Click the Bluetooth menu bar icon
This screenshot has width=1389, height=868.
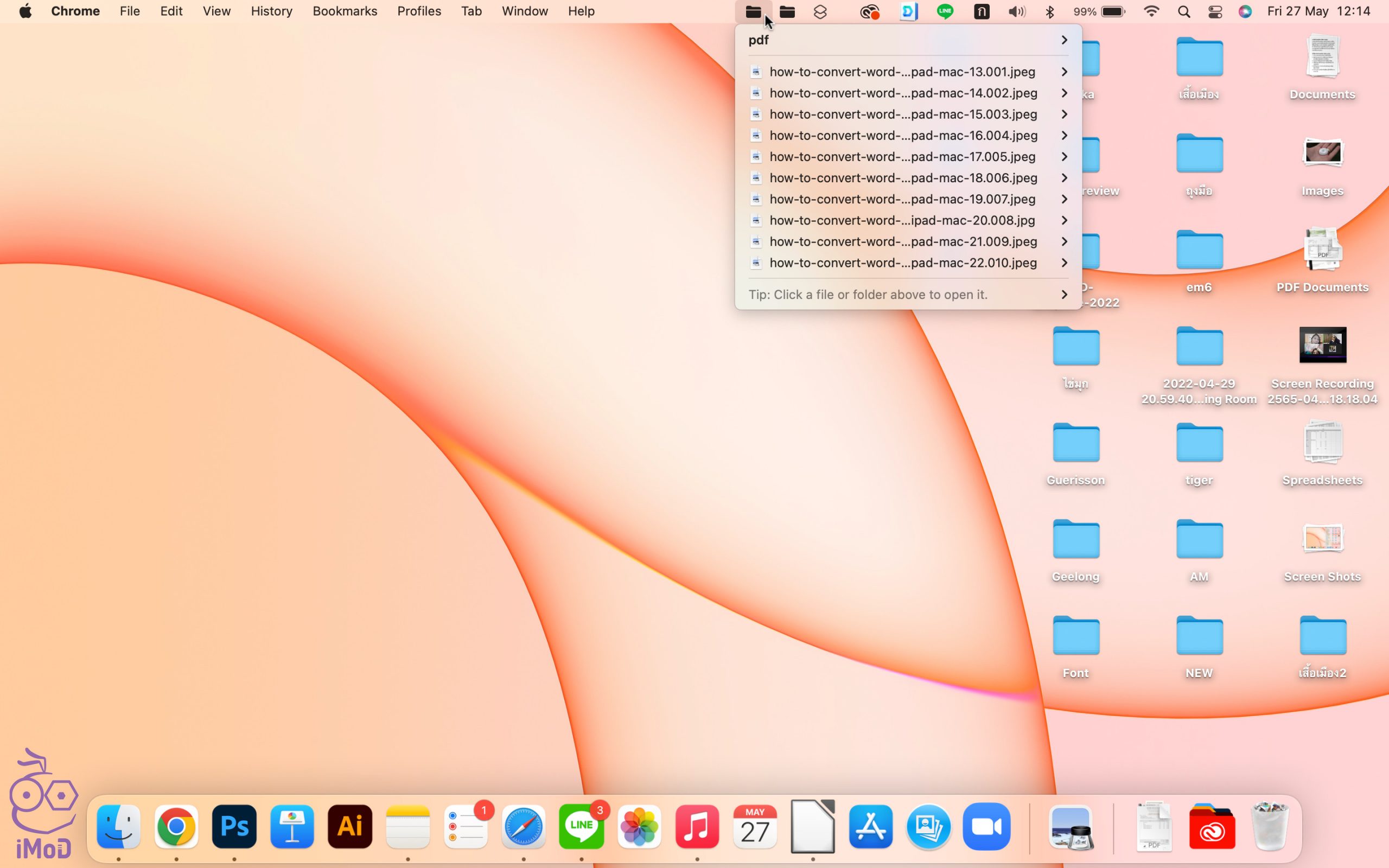tap(1050, 11)
